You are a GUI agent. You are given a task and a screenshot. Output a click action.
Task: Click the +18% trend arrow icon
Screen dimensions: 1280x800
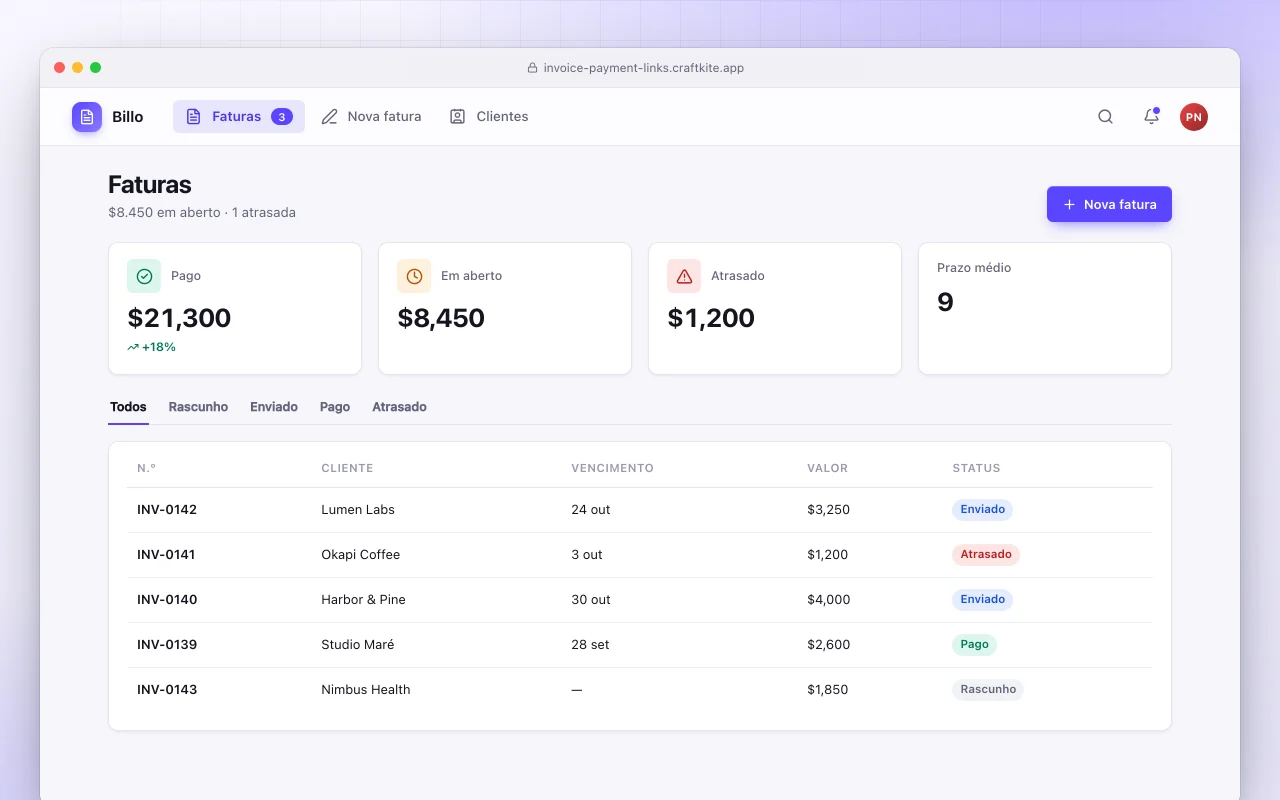click(x=133, y=347)
